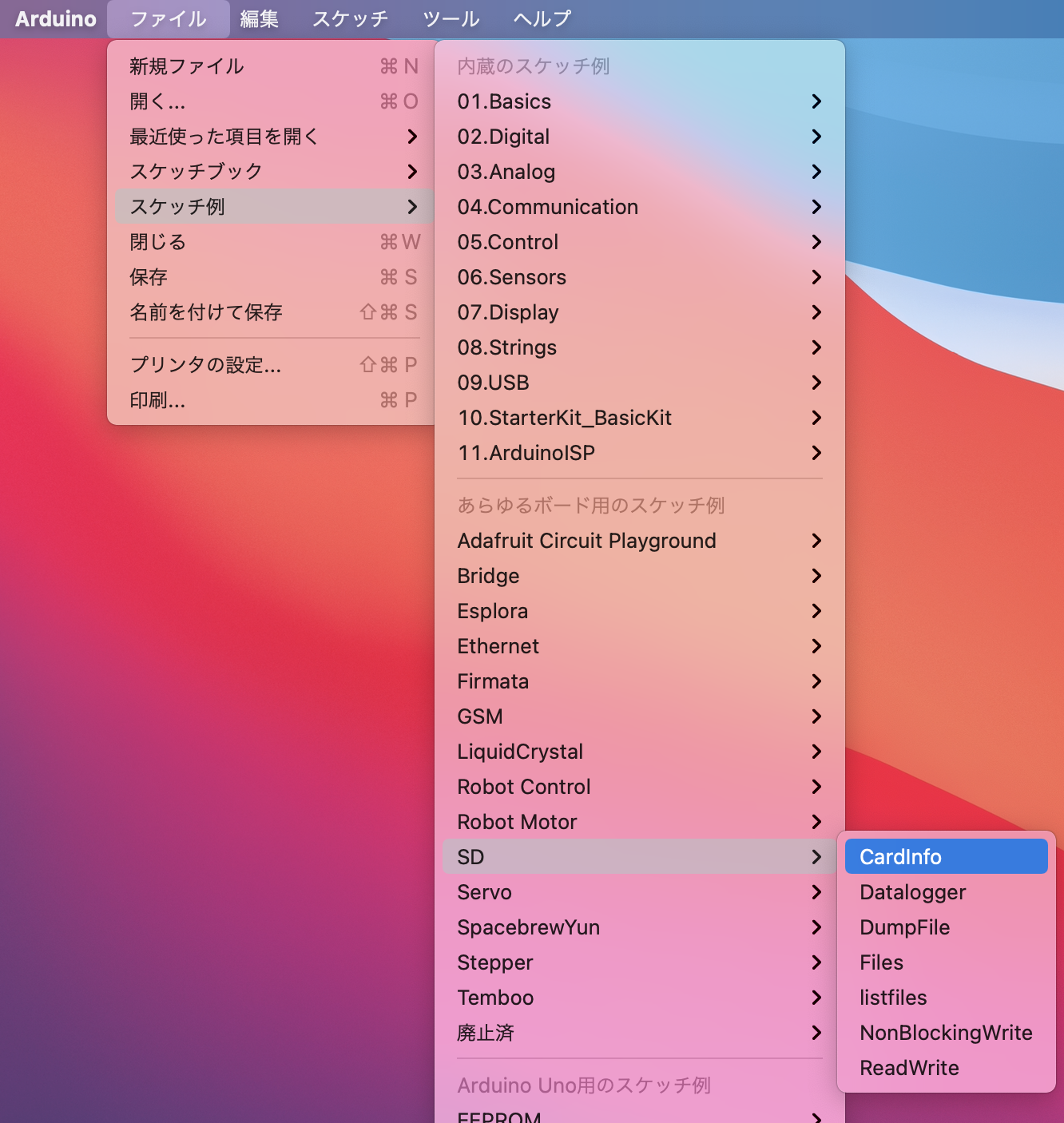Open 廃止済 examples submenu
This screenshot has height=1123, width=1064.
(x=639, y=1033)
